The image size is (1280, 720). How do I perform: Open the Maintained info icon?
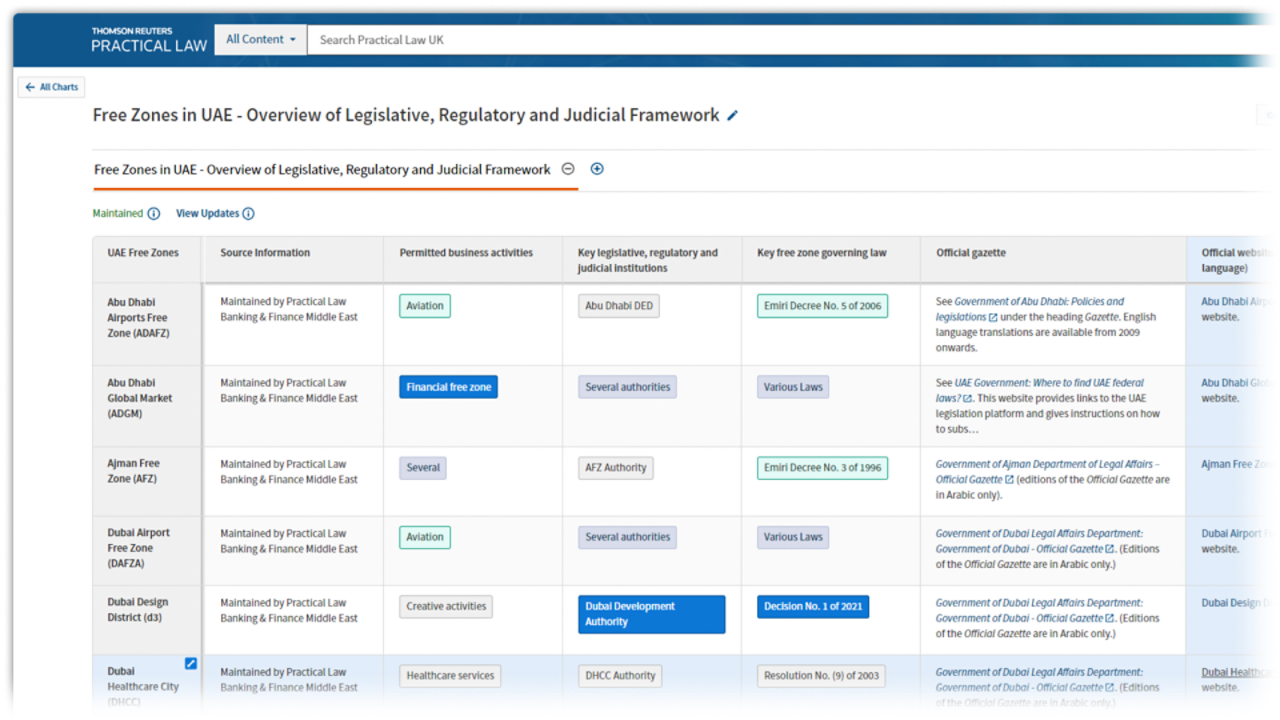pyautogui.click(x=154, y=214)
